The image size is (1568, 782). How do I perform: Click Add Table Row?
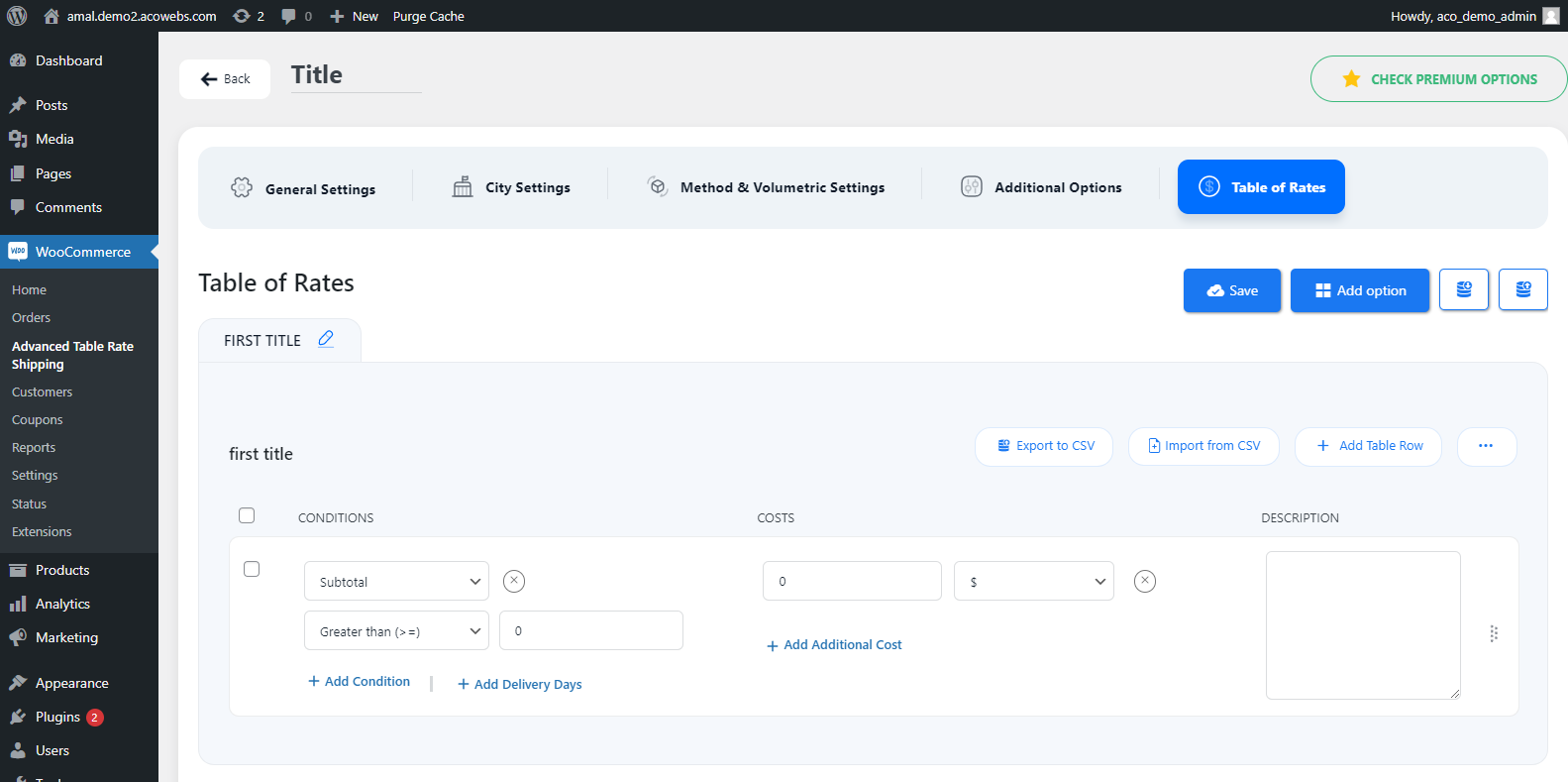coord(1368,446)
